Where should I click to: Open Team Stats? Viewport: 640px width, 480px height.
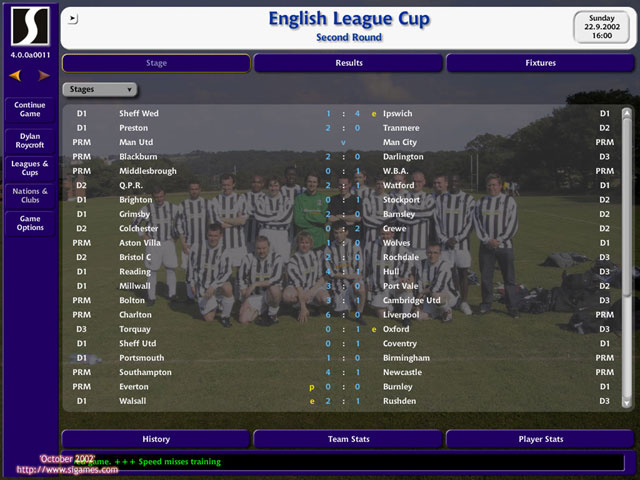[x=349, y=439]
